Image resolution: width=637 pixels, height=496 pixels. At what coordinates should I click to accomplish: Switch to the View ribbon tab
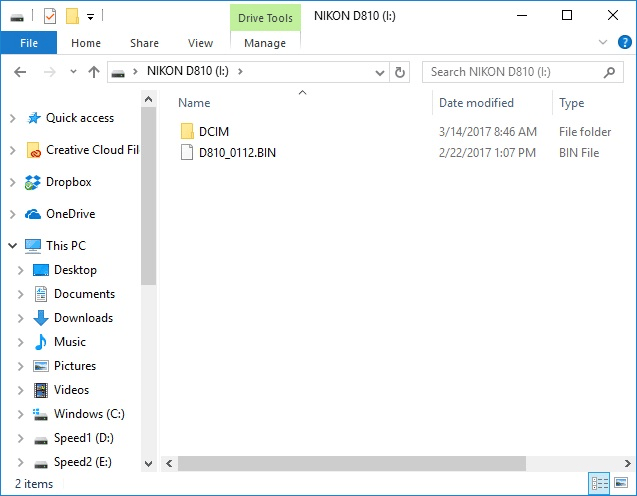(x=200, y=43)
